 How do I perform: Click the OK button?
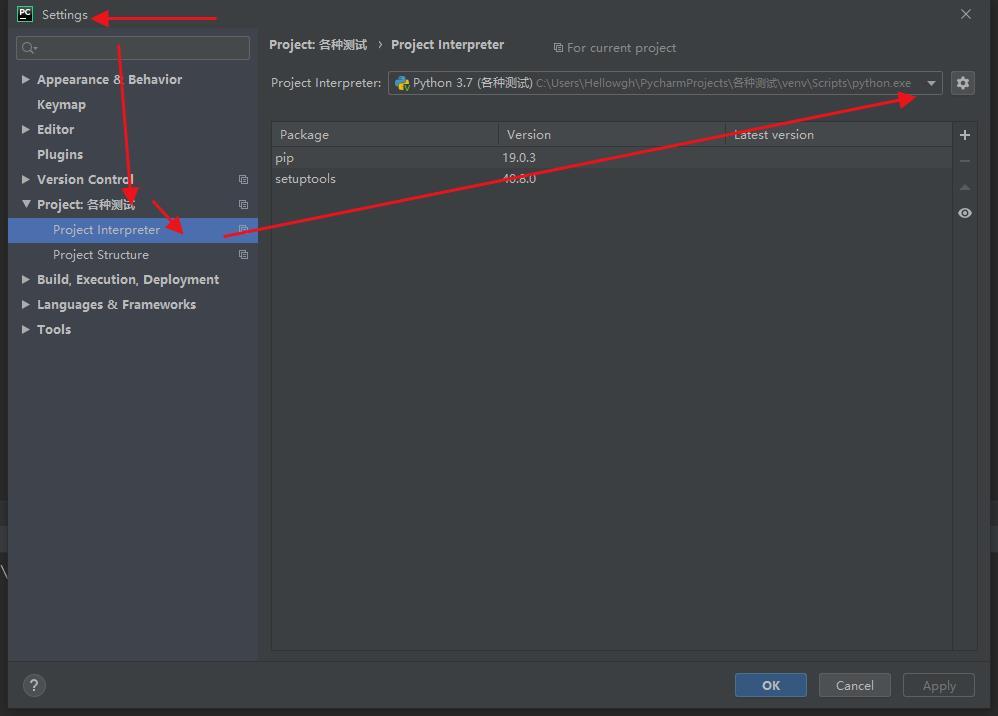point(770,685)
